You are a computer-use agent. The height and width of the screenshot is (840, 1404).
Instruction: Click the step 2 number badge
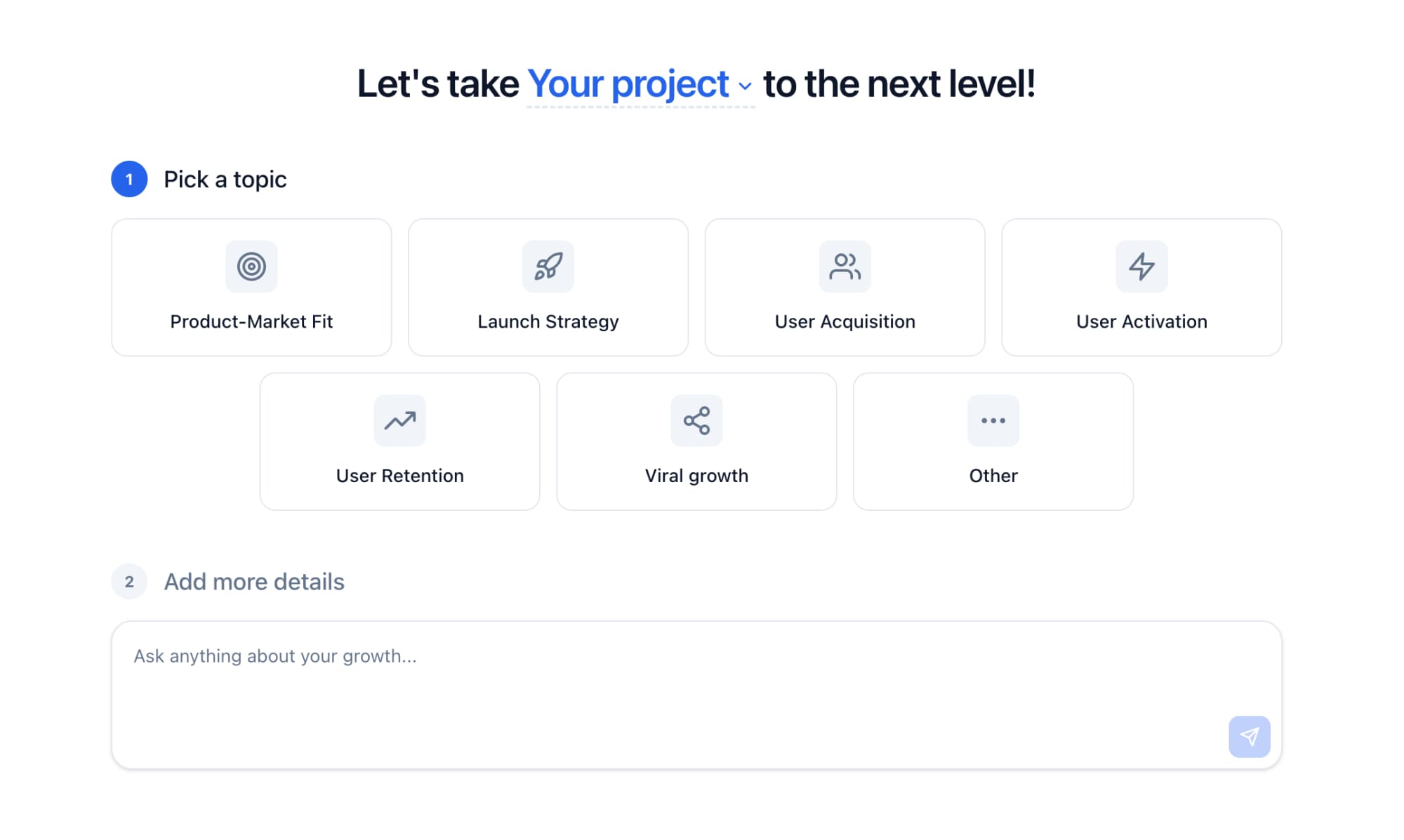pyautogui.click(x=129, y=582)
